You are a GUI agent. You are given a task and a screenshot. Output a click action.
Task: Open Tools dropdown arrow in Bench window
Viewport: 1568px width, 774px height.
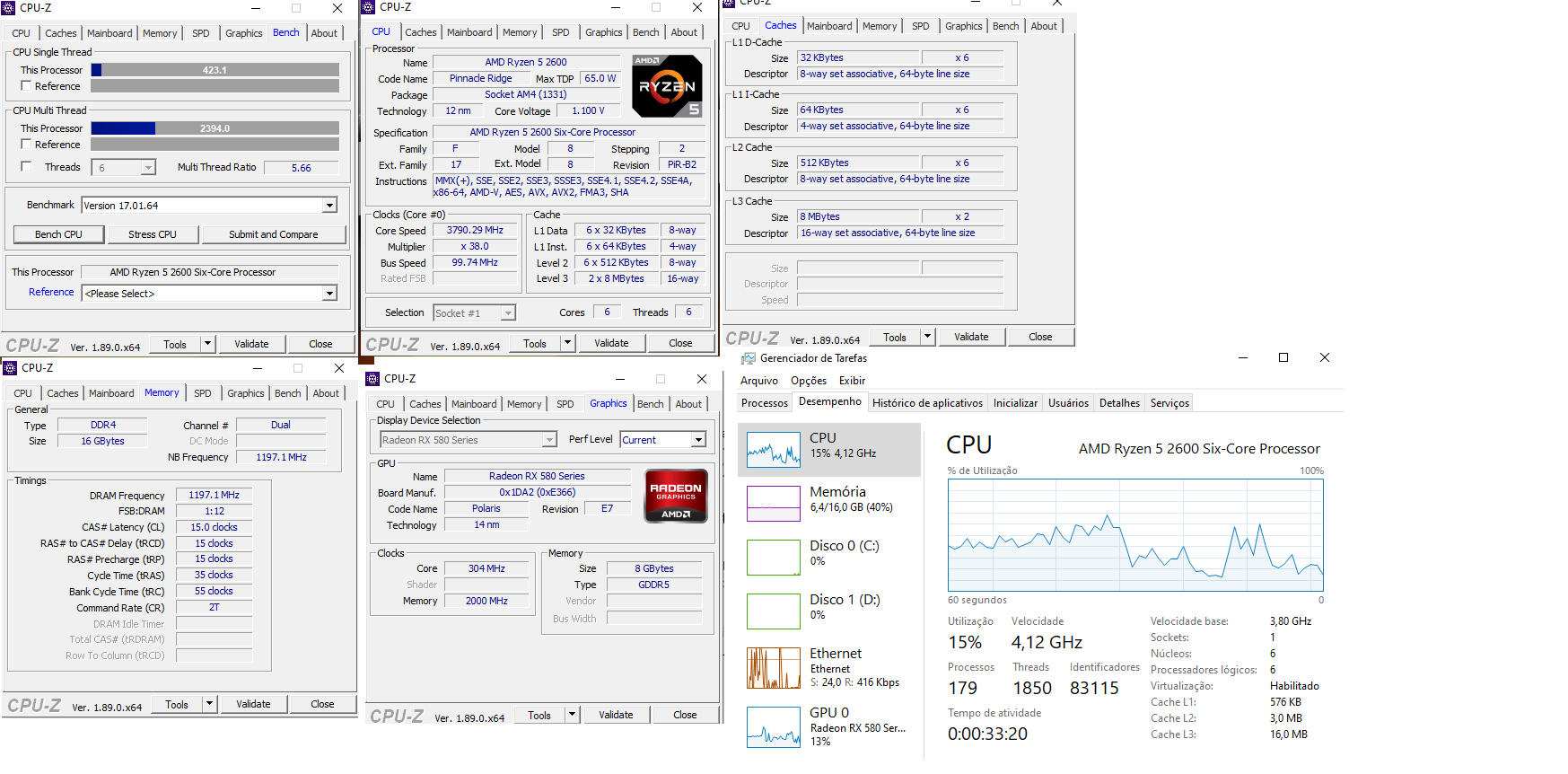pos(208,344)
